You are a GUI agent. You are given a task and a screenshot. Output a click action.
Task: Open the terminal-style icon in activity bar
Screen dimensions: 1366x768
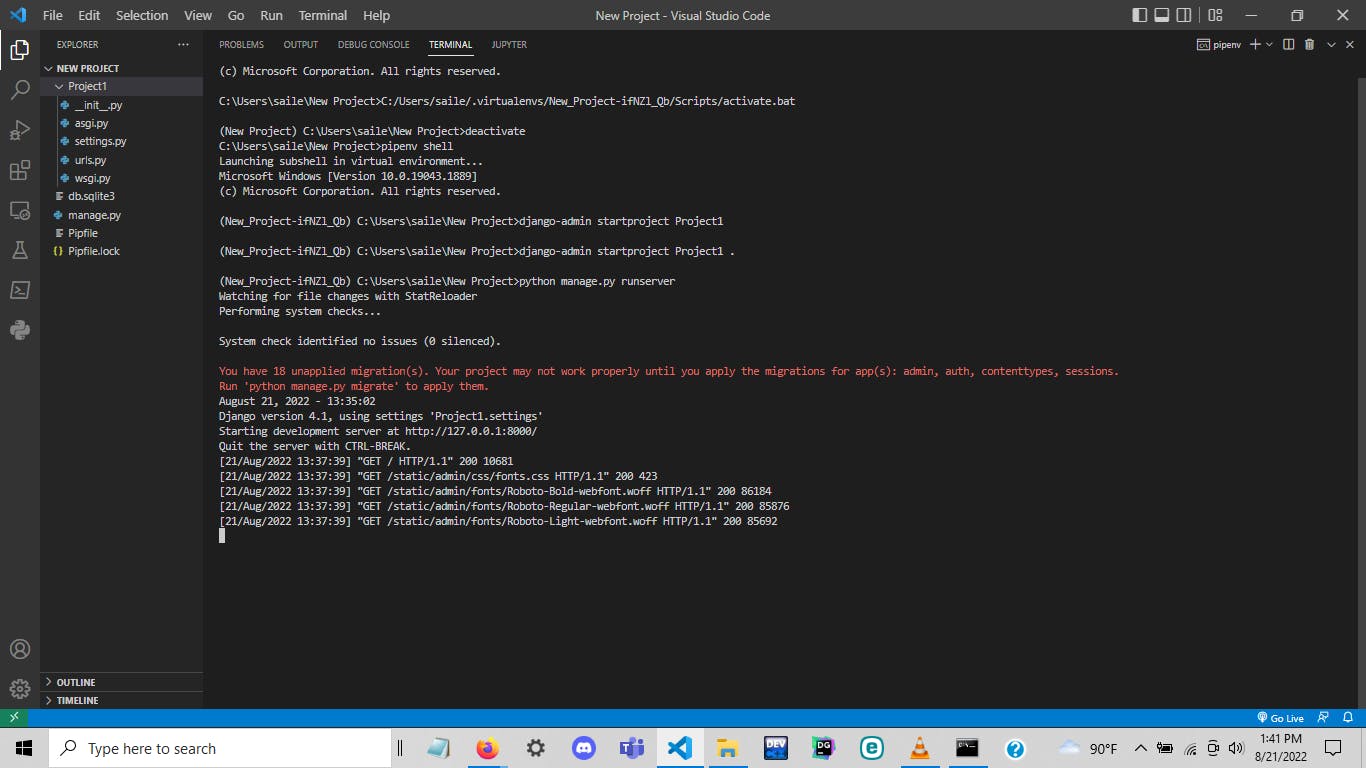[x=19, y=290]
